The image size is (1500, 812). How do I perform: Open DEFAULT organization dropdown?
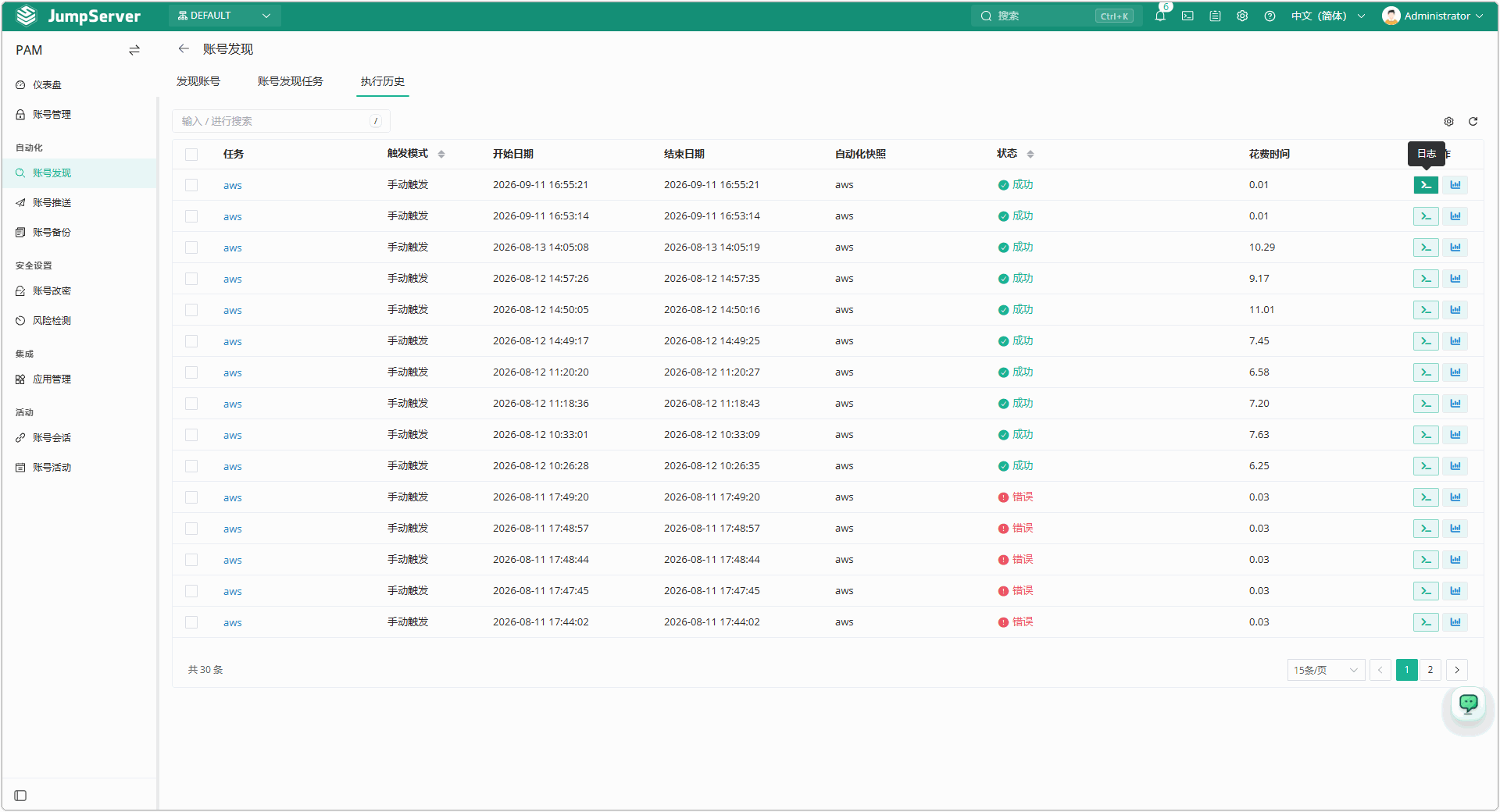pos(224,16)
